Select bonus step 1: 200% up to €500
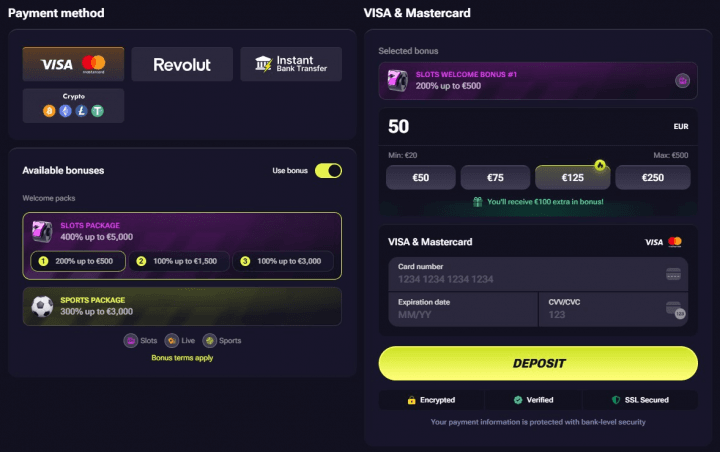This screenshot has height=452, width=720. 78,261
